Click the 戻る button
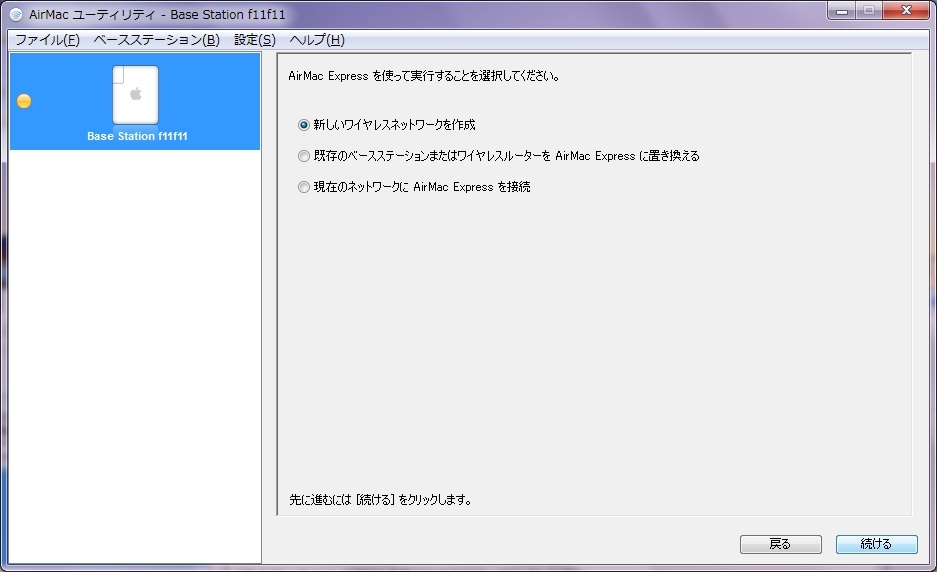937x572 pixels. tap(780, 544)
